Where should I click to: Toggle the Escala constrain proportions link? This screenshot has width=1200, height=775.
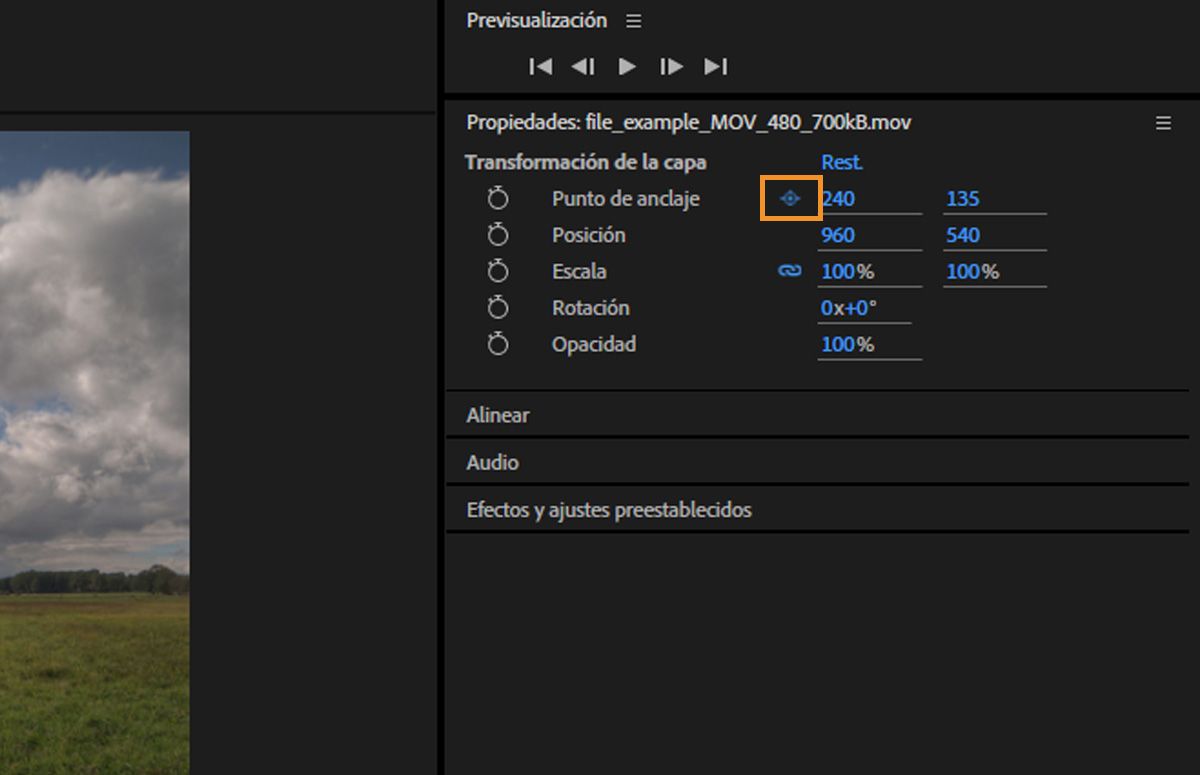790,271
